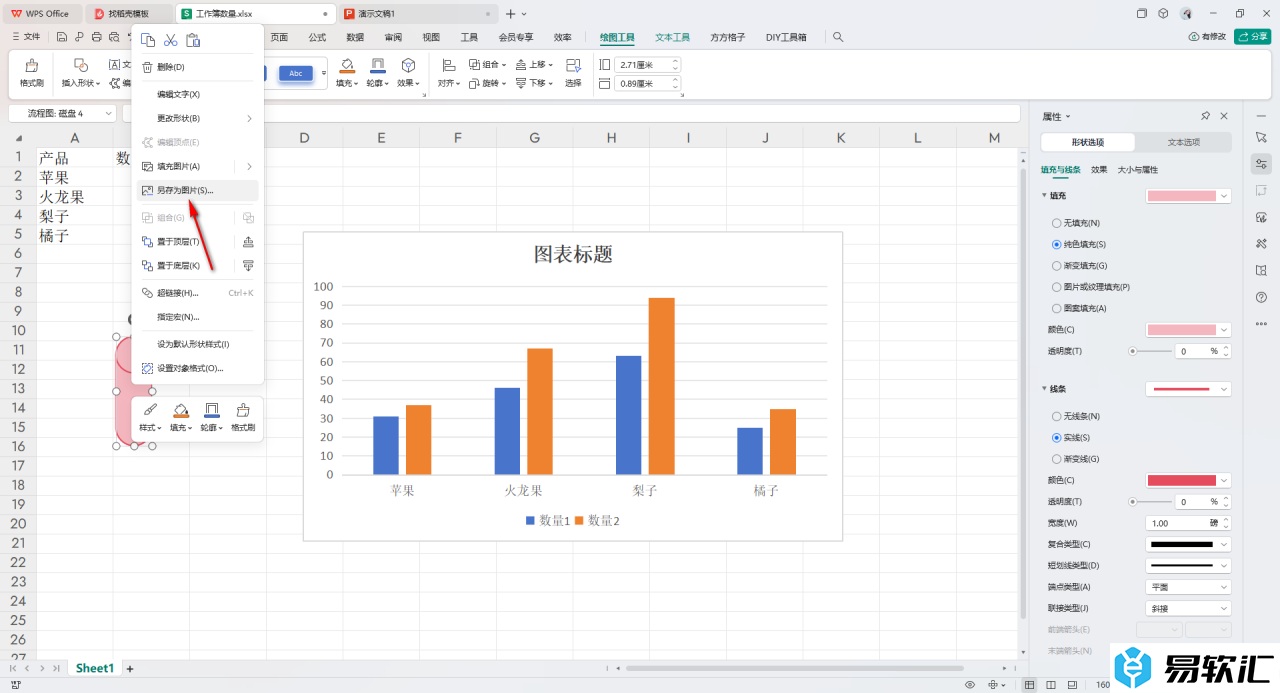
Task: Open 填充 dropdown in mini toolbar
Action: 181,417
